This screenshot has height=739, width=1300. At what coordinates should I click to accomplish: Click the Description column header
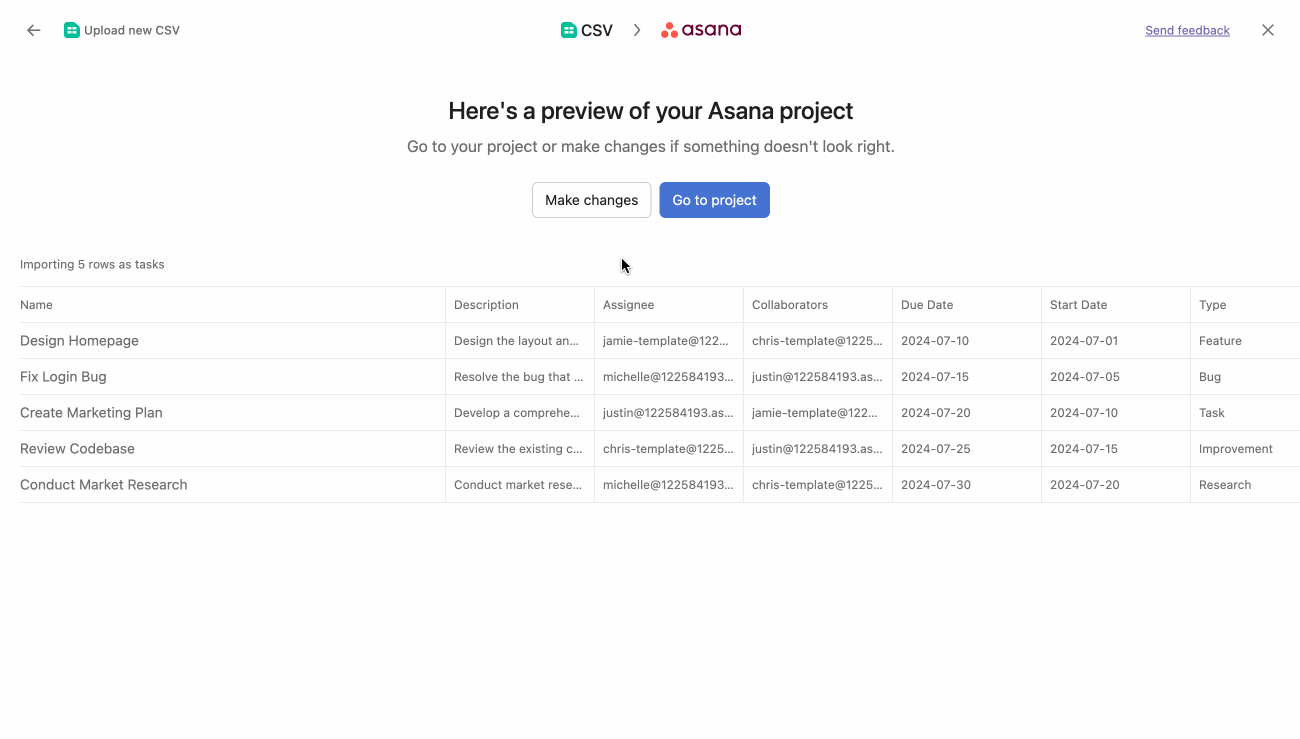click(486, 305)
